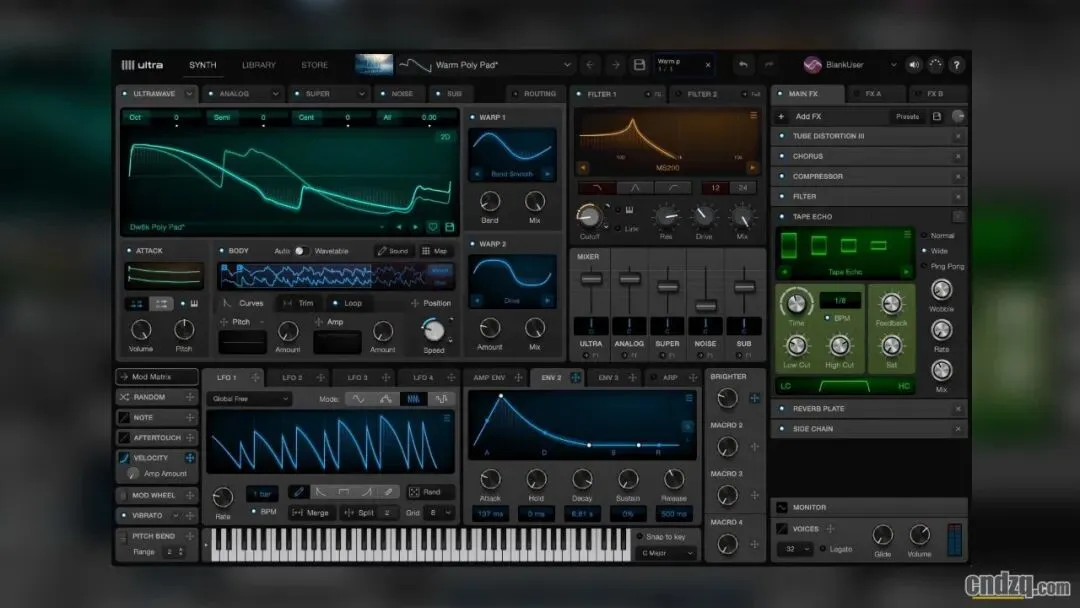The width and height of the screenshot is (1080, 608).
Task: Click the envelope Attack value field 137 ms
Action: coord(490,514)
